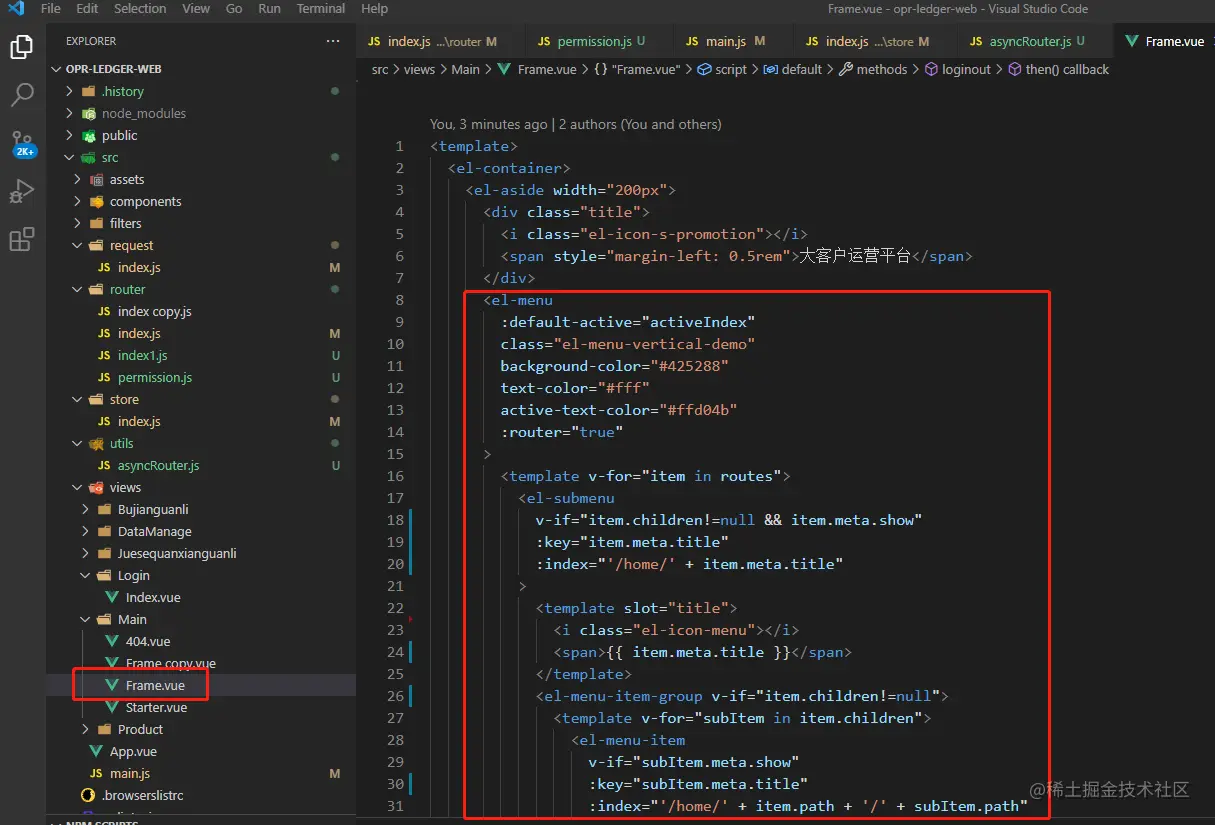Screen dimensions: 1215x825
Task: Click breadcrumb segment 'views'
Action: pos(419,69)
